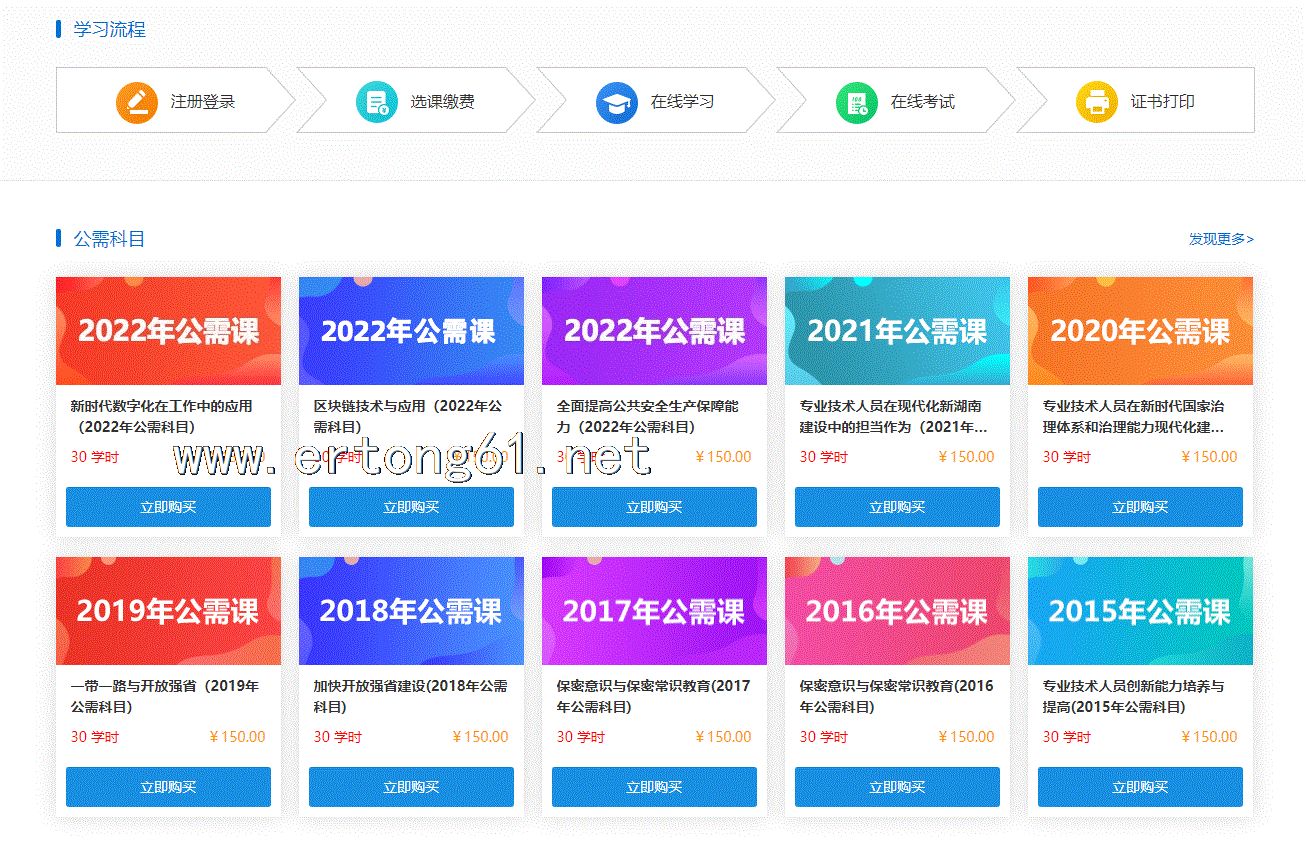Open the 保密意识与保密常识教育(2016年公需科目) title
1306x845 pixels.
[x=896, y=696]
